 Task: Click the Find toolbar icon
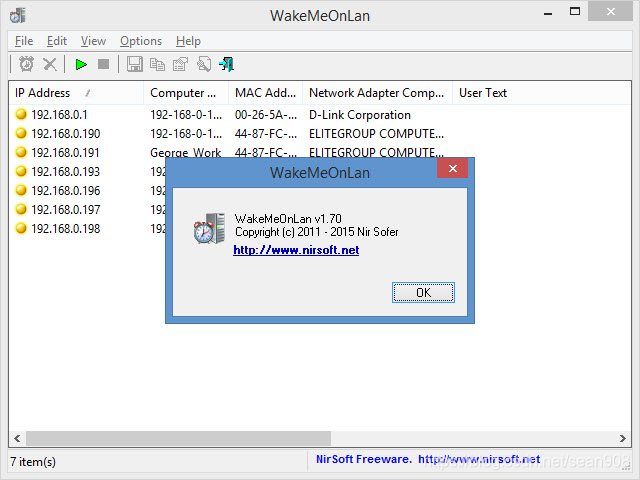[x=204, y=64]
